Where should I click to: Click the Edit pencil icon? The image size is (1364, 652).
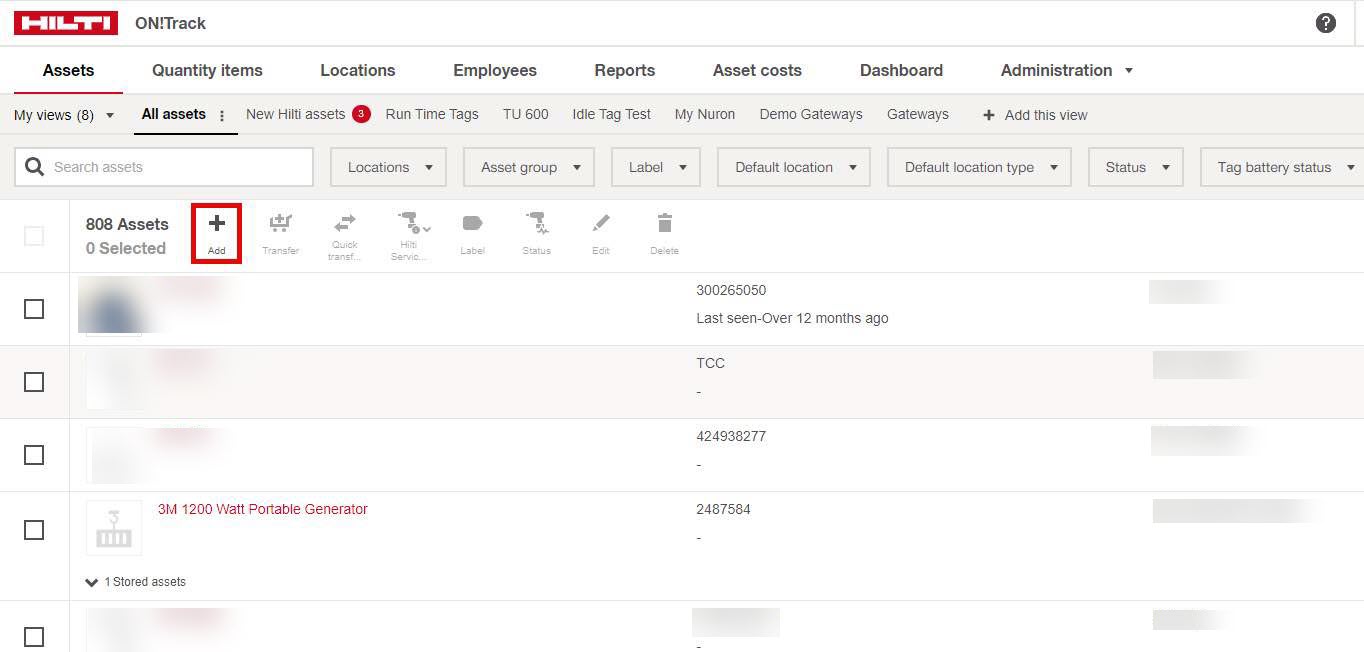601,223
